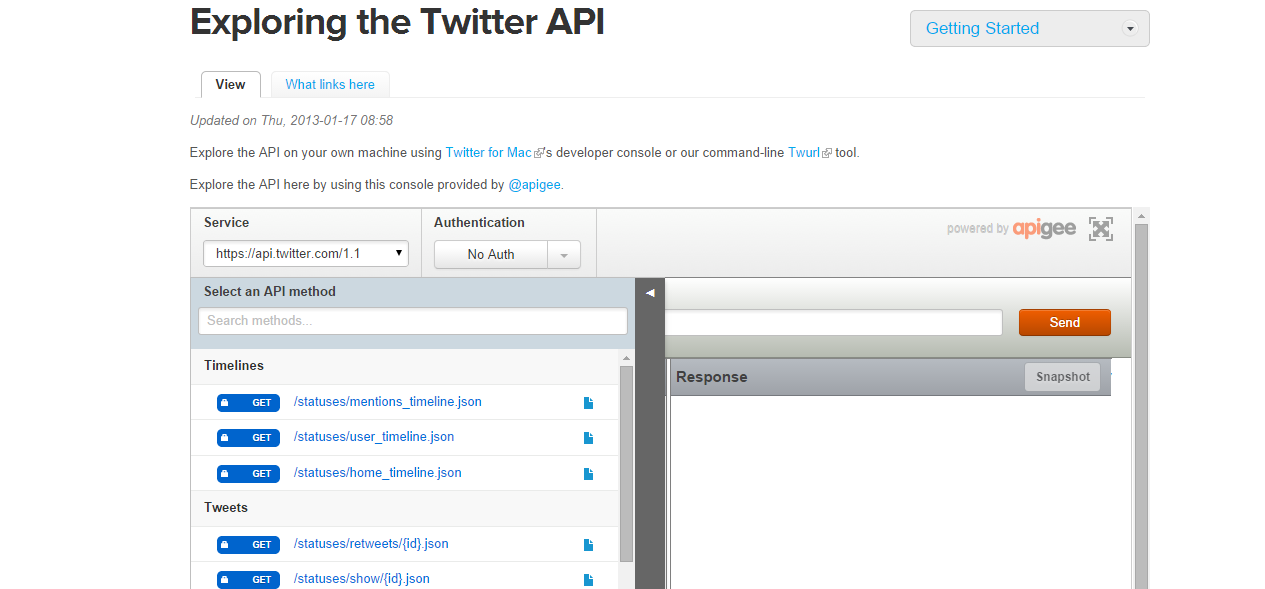The image size is (1265, 589).
Task: Open documentation icon for user_timeline.json
Action: point(588,438)
